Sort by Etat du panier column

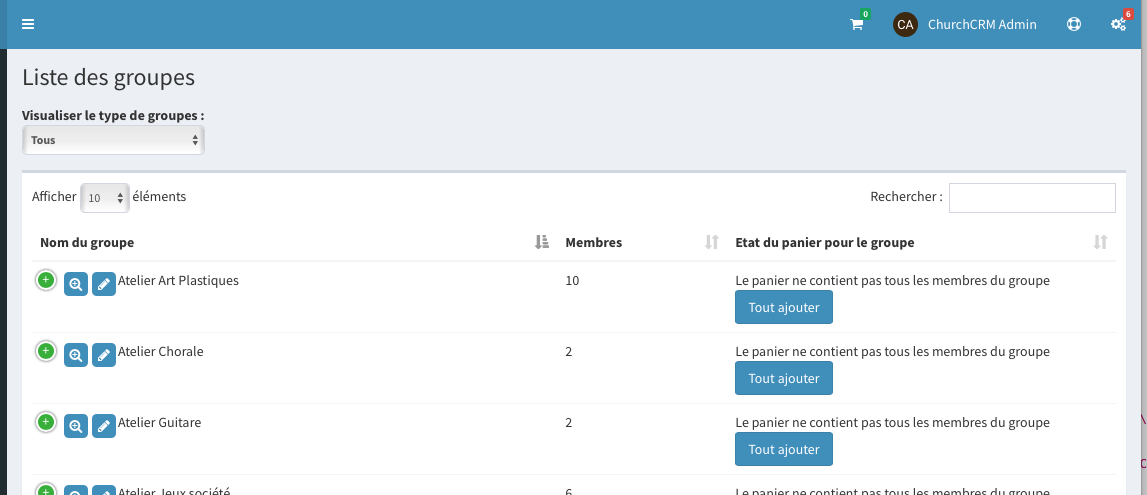922,242
